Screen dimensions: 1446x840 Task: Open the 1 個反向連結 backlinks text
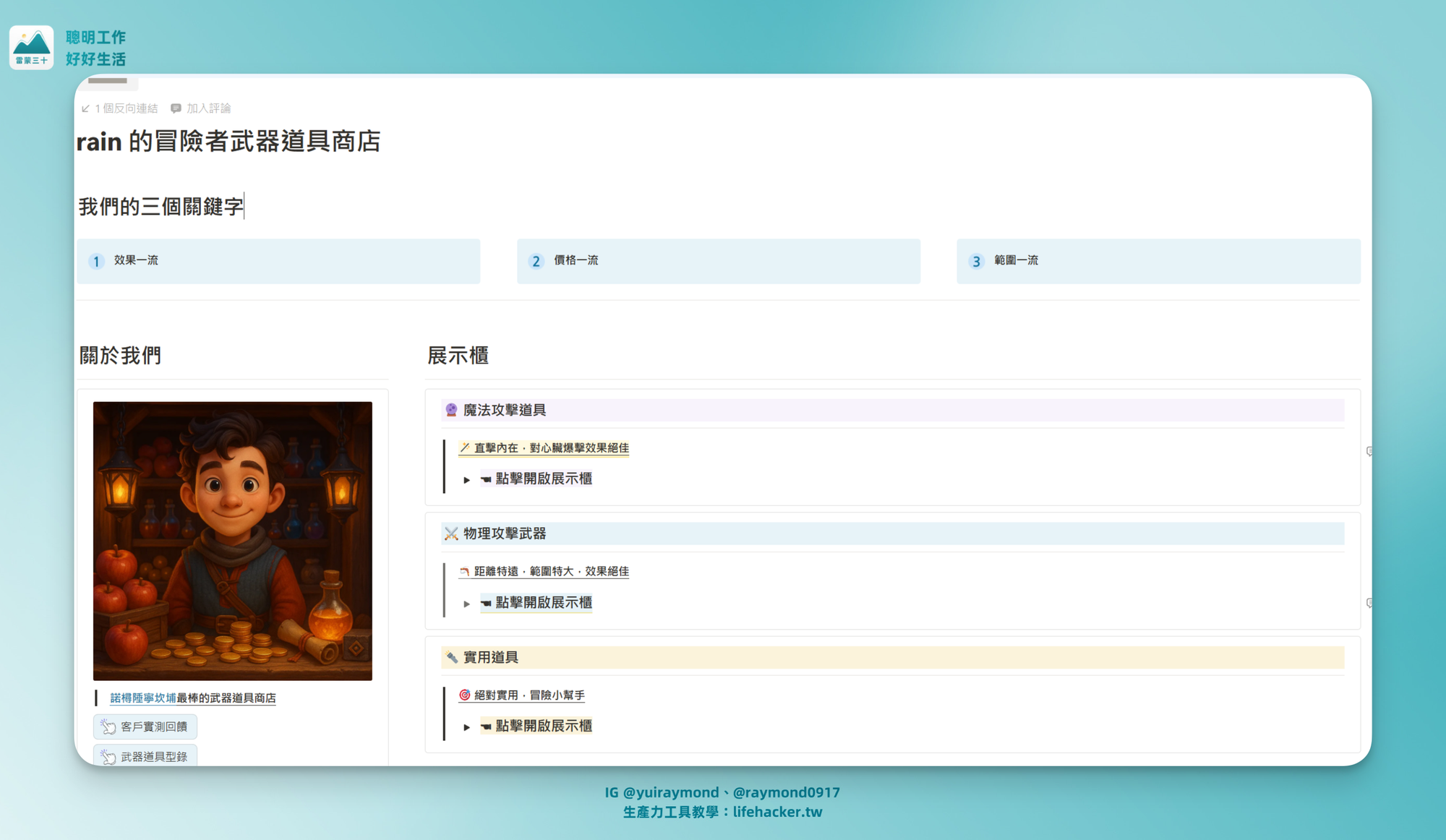point(127,108)
